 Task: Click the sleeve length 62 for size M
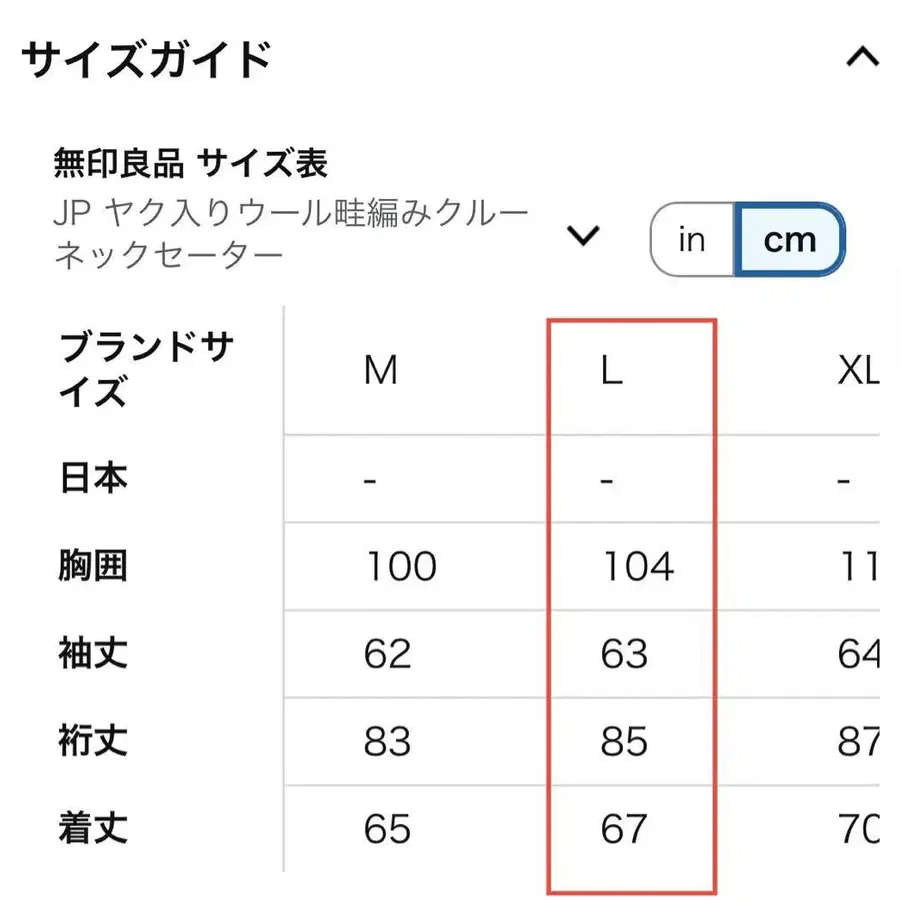click(390, 653)
